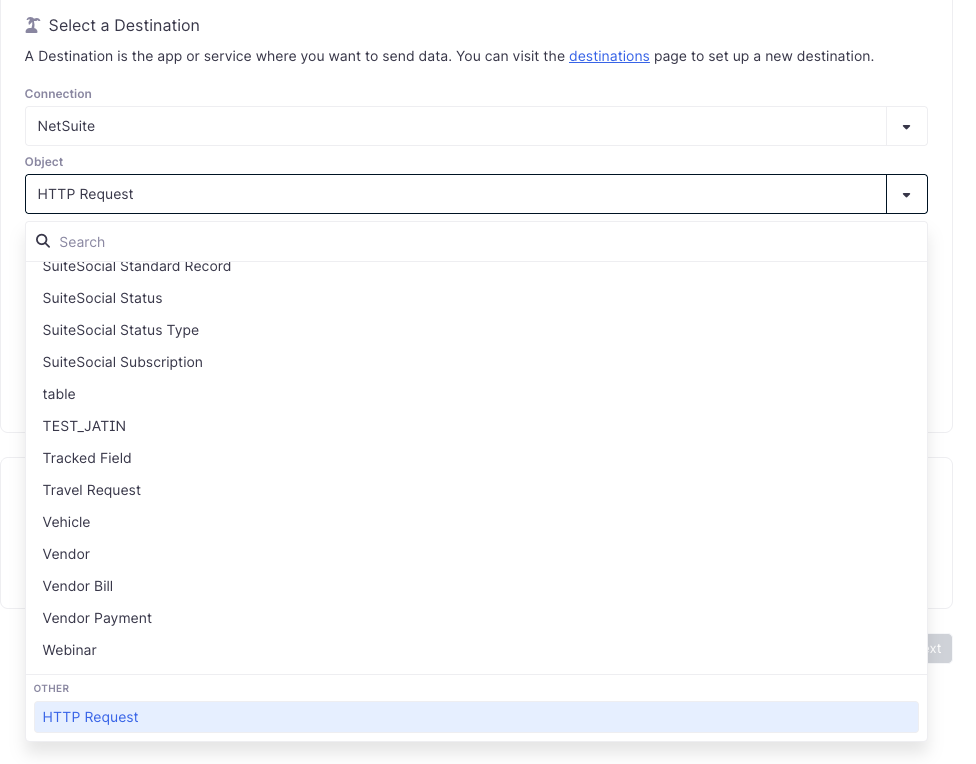Image resolution: width=976 pixels, height=764 pixels.
Task: Select TEST_JATIN object
Action: [84, 426]
